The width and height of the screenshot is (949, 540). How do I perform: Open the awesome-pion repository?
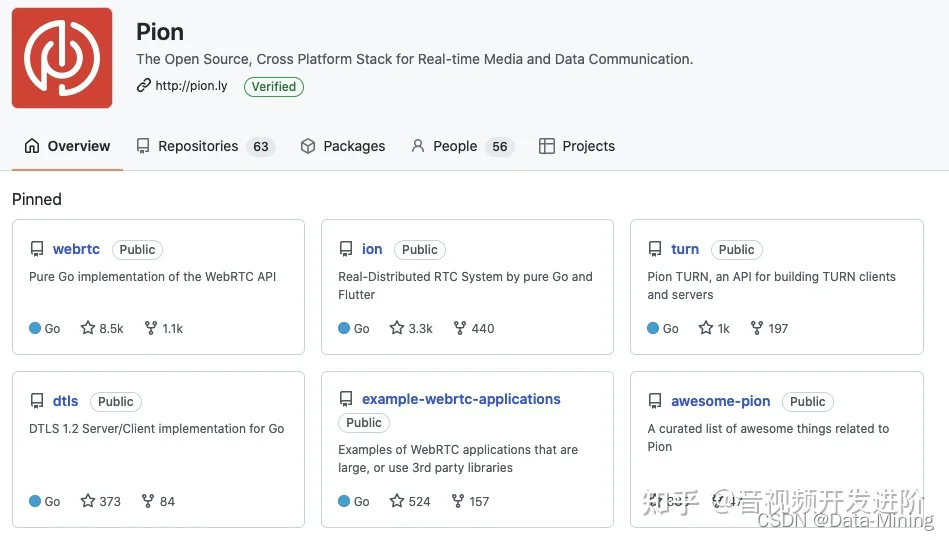coord(721,401)
